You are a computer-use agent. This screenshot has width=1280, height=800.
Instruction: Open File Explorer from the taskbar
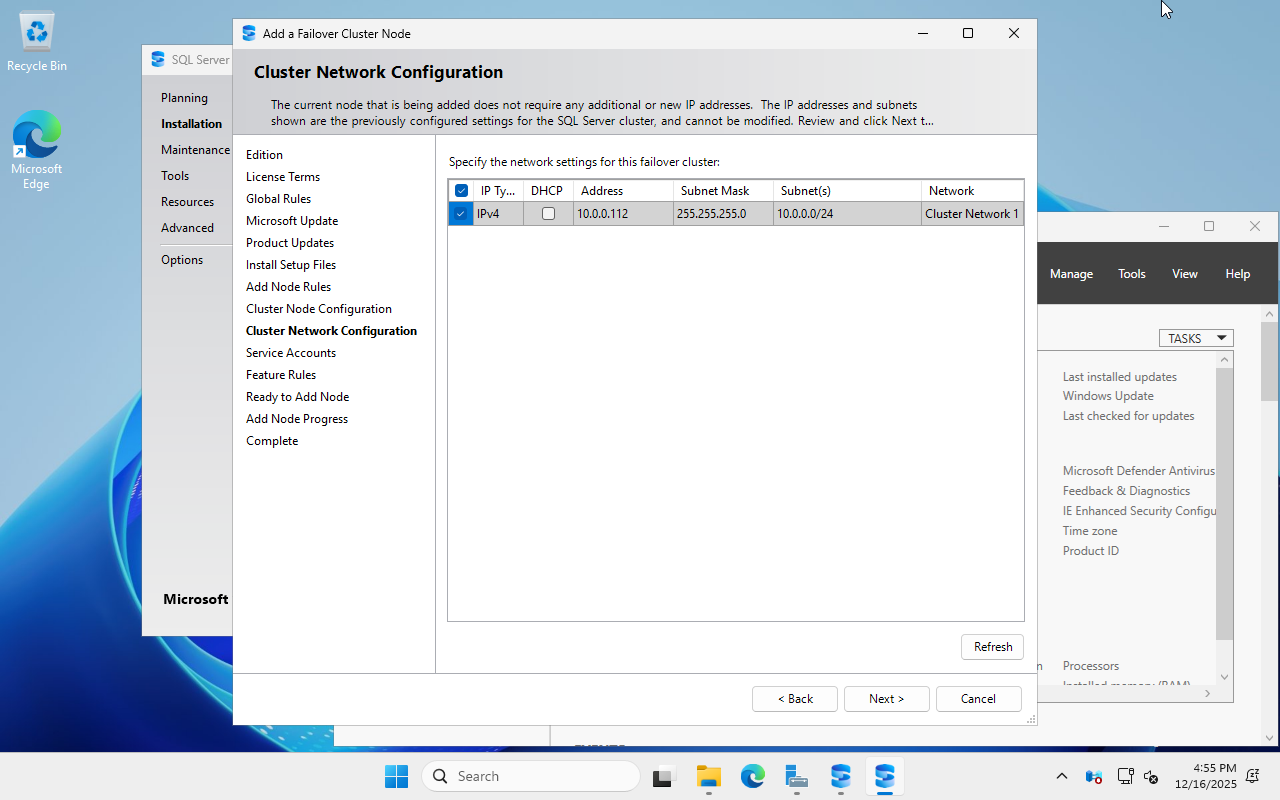pyautogui.click(x=709, y=776)
